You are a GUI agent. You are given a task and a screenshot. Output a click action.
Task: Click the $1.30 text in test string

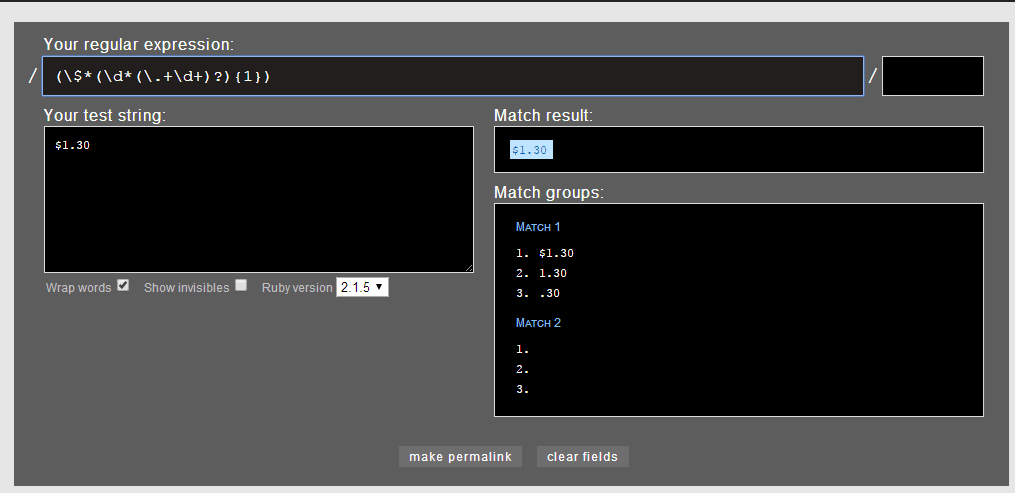tap(72, 146)
